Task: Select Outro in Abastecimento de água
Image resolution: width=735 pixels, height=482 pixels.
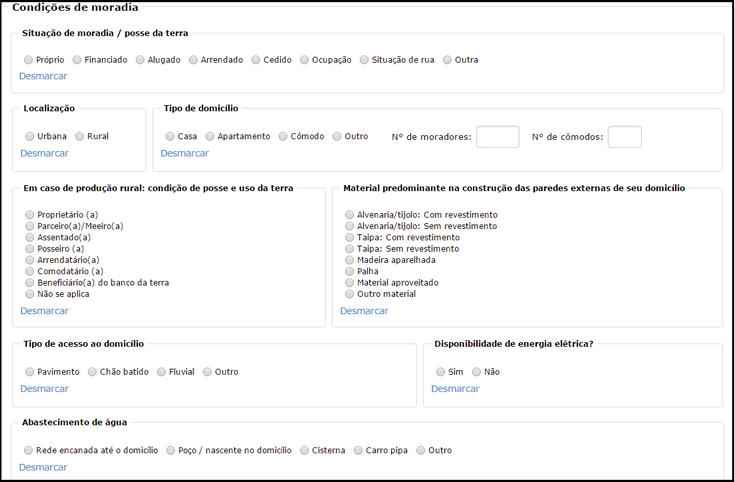Action: 421,450
